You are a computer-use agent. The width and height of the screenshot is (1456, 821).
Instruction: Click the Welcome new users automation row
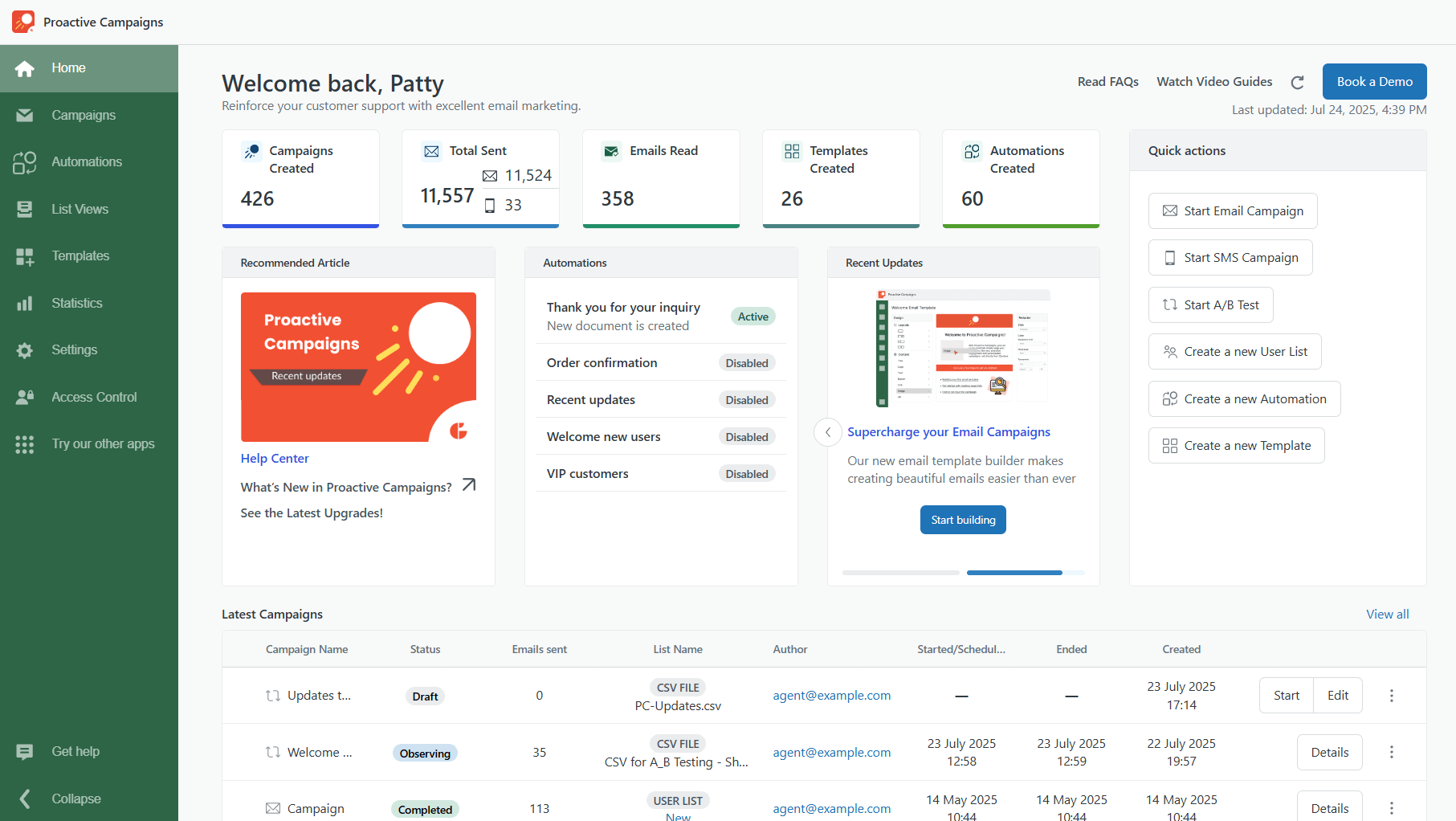[660, 436]
